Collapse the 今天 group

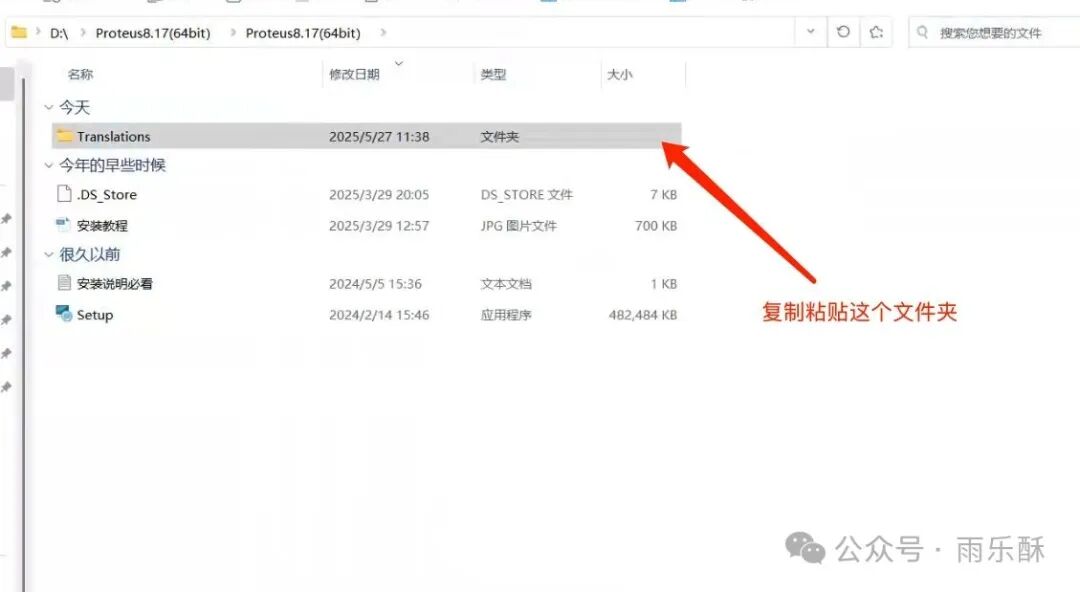pos(48,107)
